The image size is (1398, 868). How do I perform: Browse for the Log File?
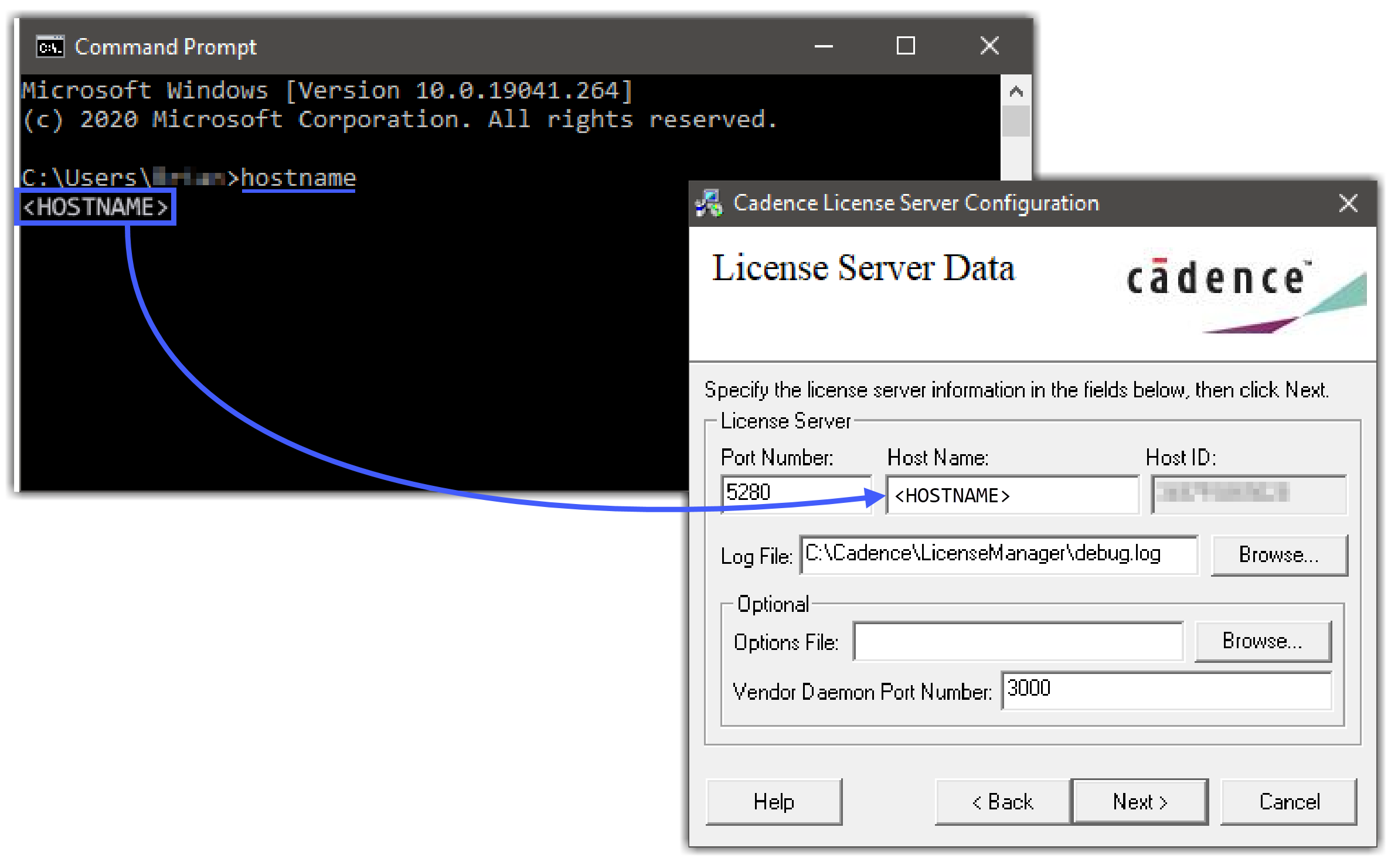click(1279, 555)
